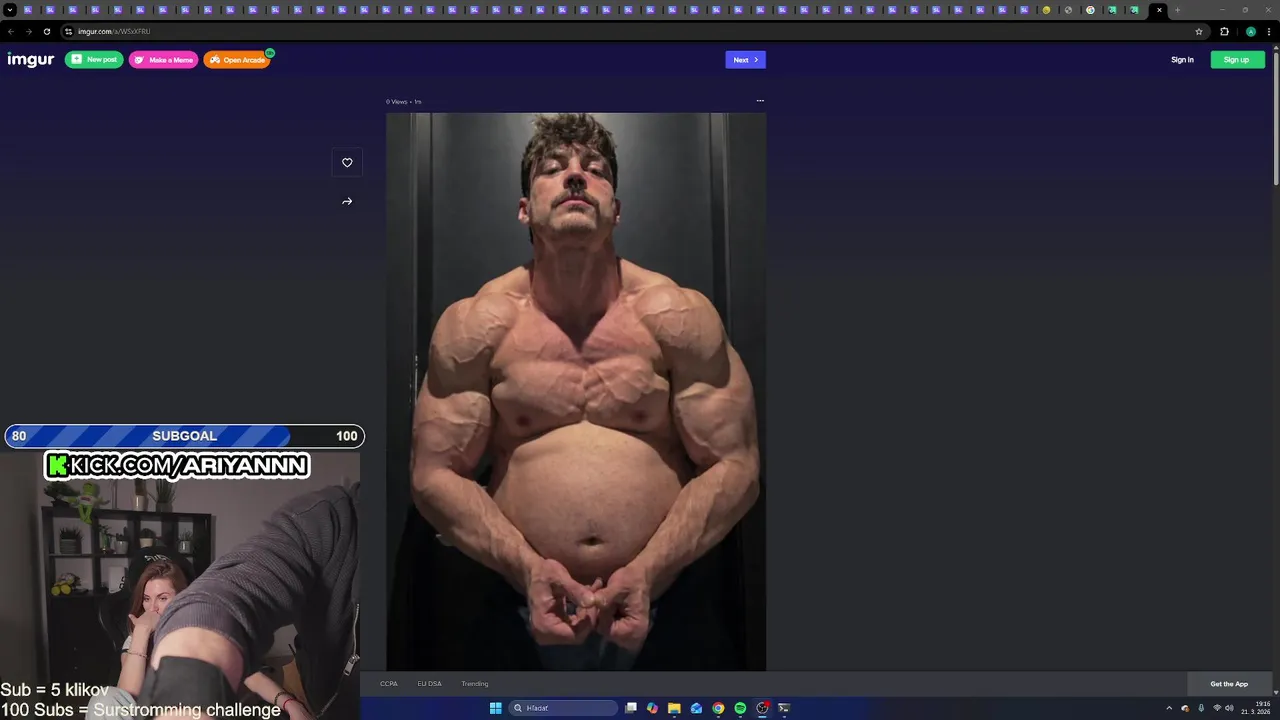
Task: Click the microphone tray icon
Action: tap(1201, 708)
